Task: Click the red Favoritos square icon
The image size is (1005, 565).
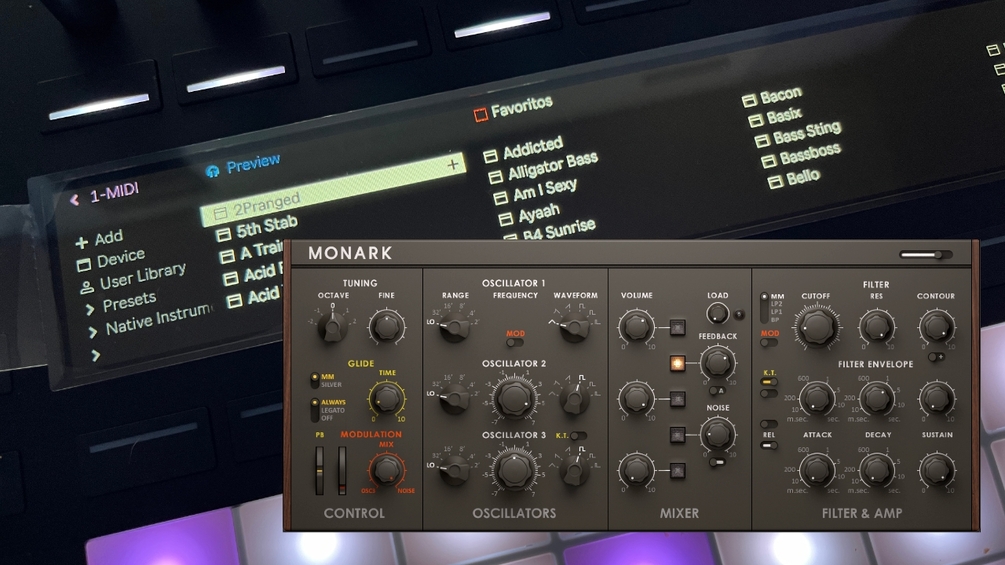Action: pyautogui.click(x=480, y=115)
